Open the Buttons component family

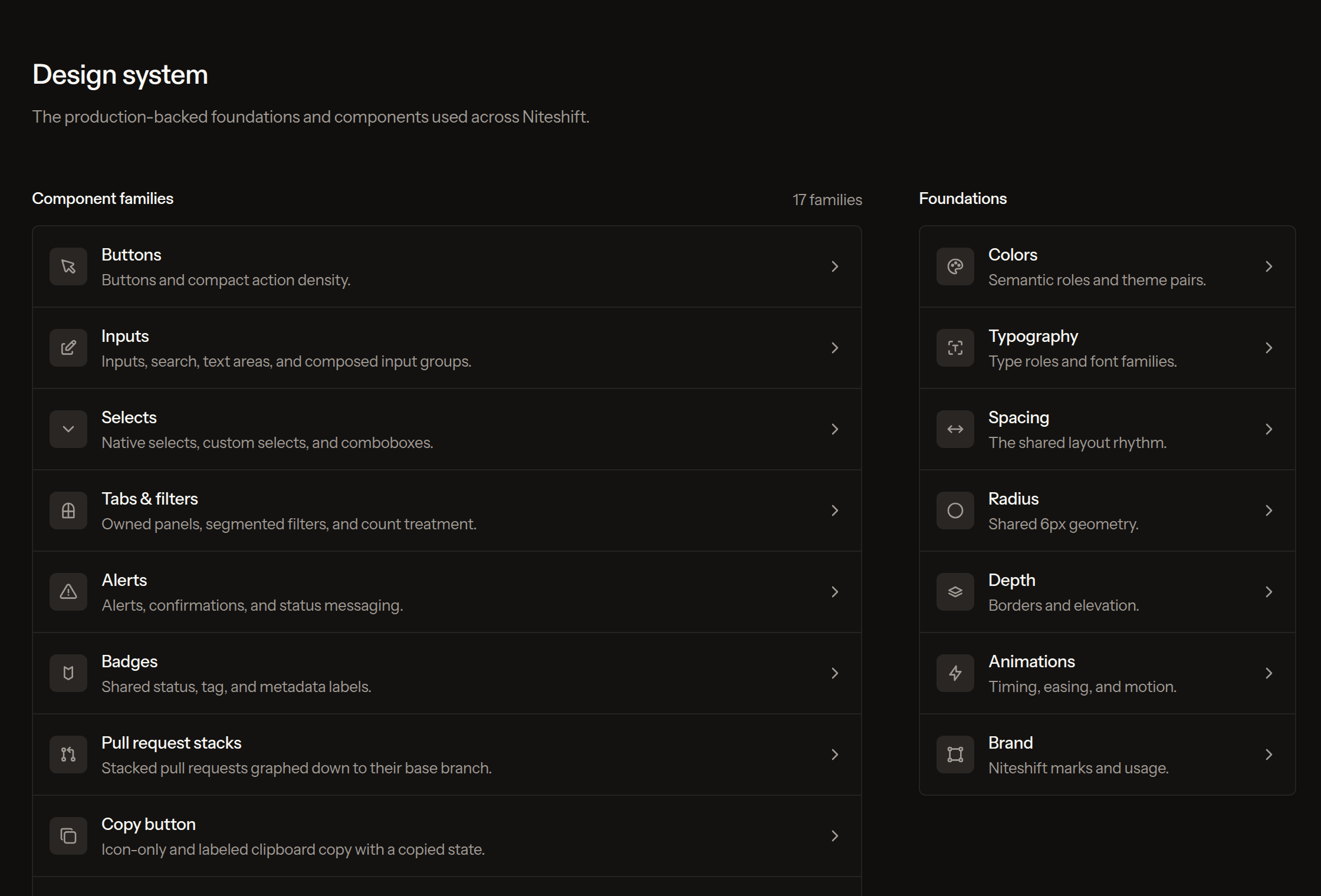pos(447,266)
